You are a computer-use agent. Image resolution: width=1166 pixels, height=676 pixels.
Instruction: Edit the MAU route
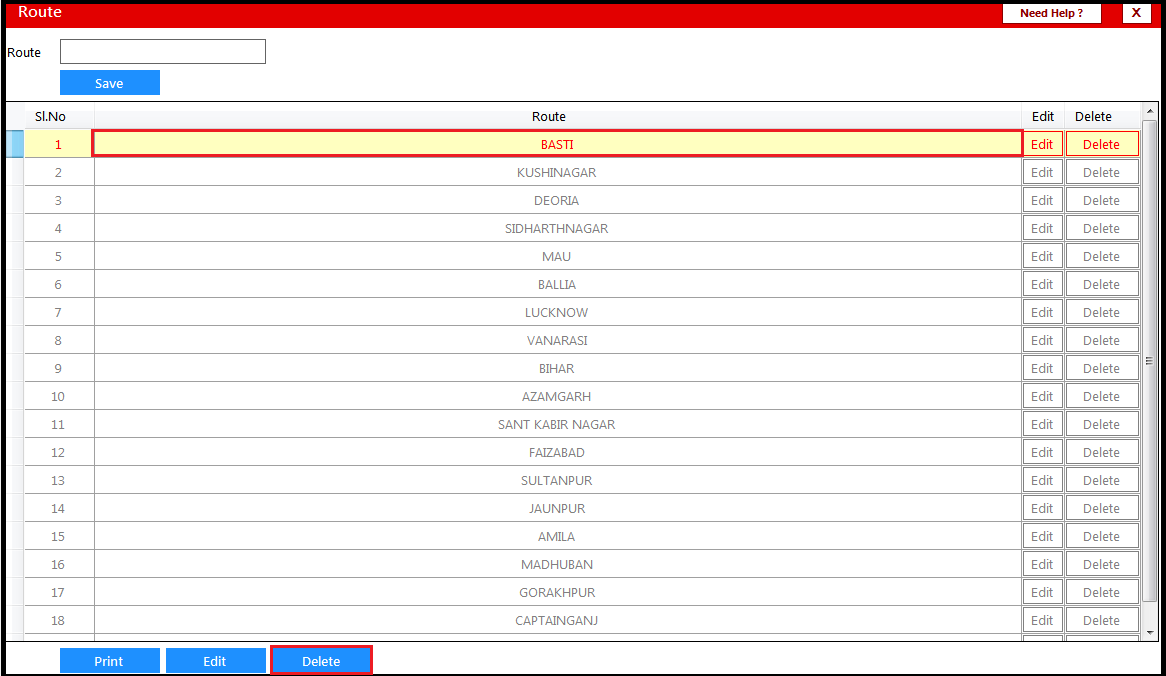(1042, 257)
